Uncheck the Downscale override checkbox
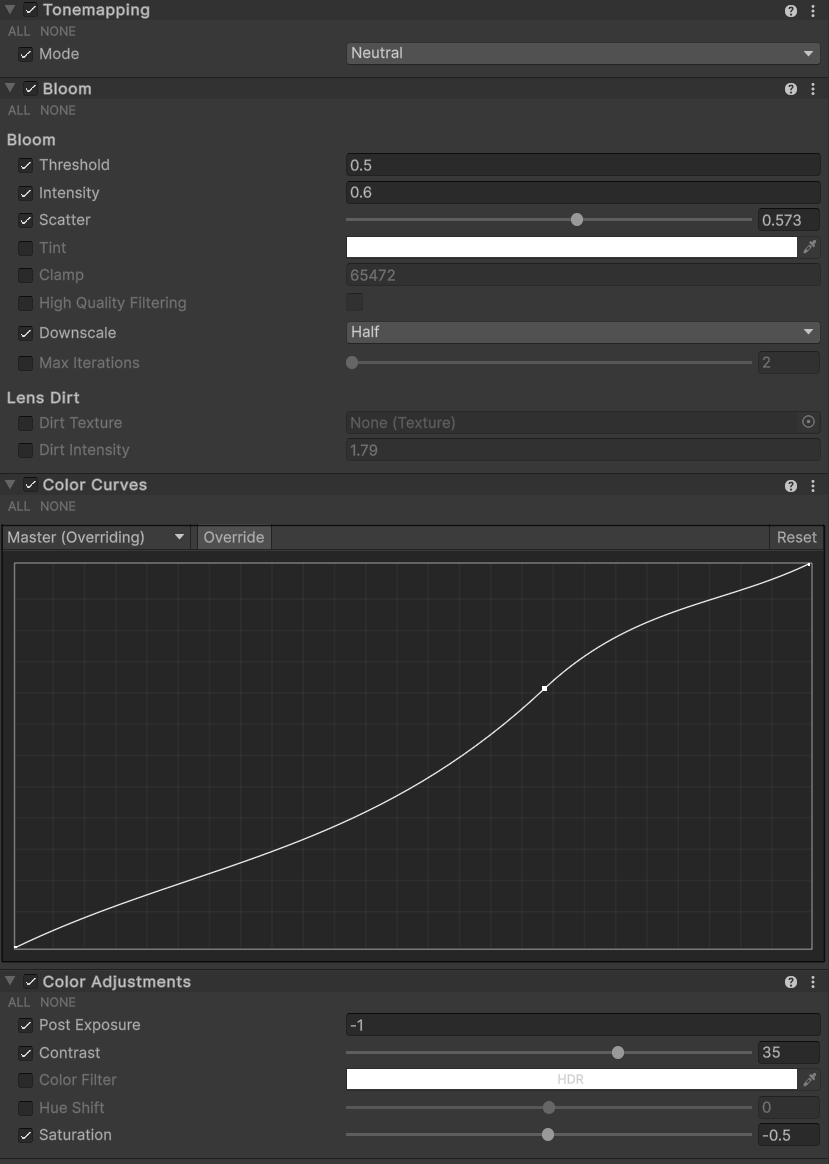829x1164 pixels. (25, 333)
